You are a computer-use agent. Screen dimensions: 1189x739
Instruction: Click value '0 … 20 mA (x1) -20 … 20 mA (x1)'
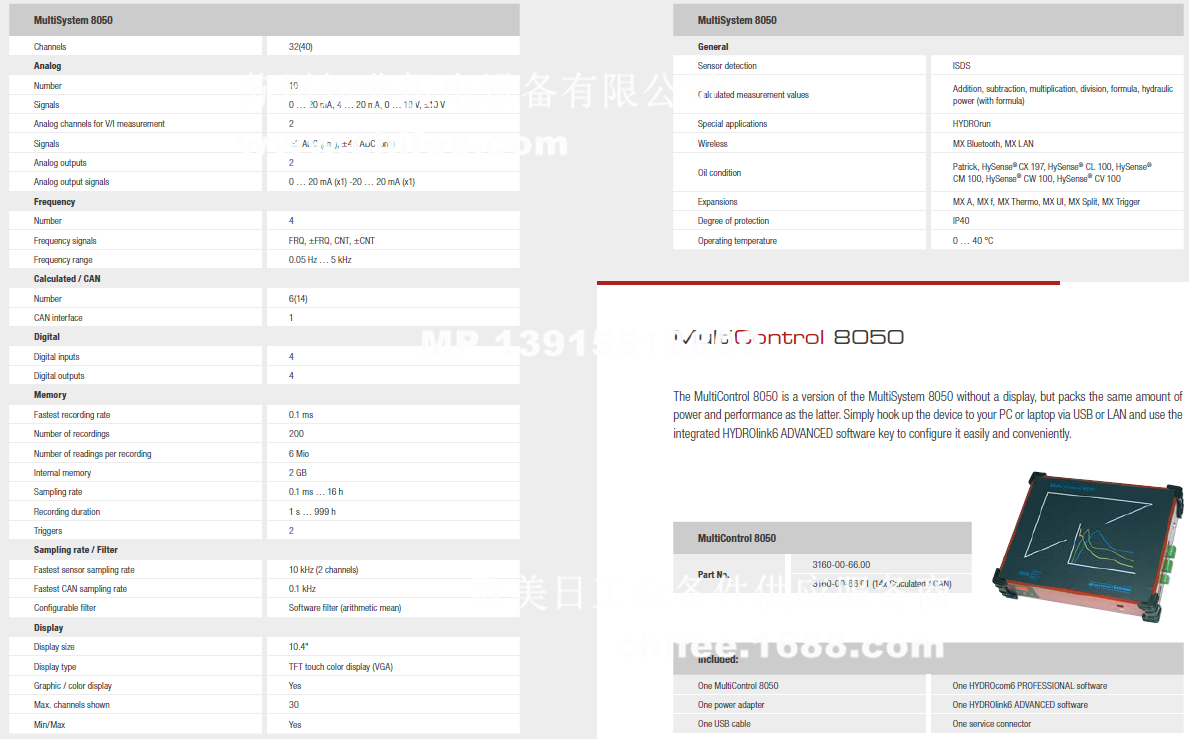click(352, 182)
